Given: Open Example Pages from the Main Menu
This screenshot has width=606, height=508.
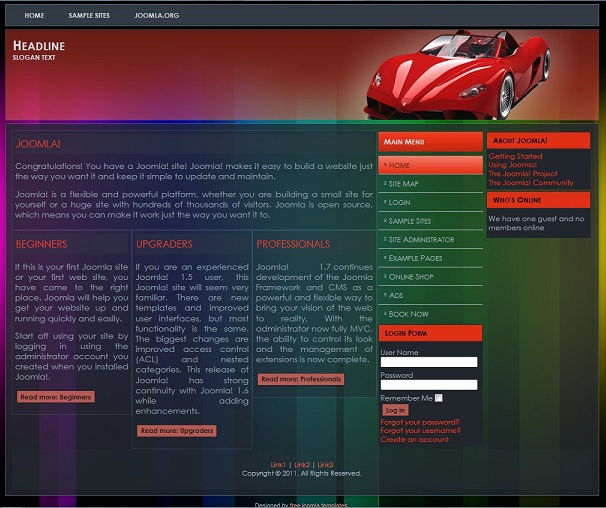Looking at the screenshot, I should 431,258.
